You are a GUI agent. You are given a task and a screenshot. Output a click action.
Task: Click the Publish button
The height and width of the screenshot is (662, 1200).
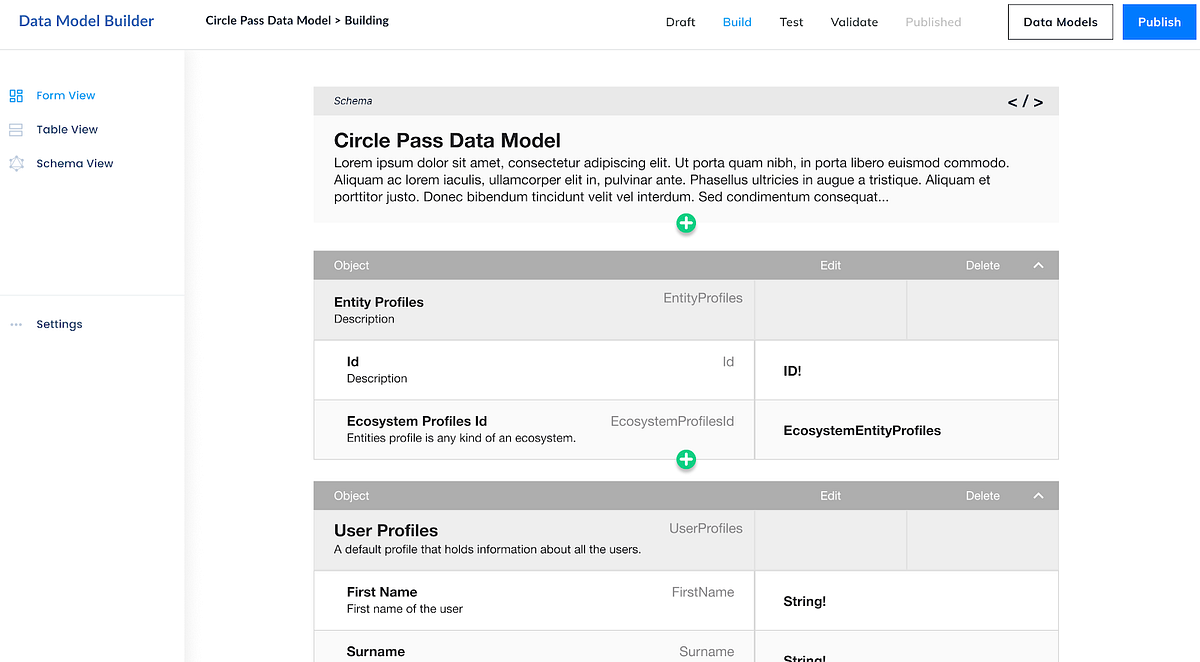(x=1159, y=21)
